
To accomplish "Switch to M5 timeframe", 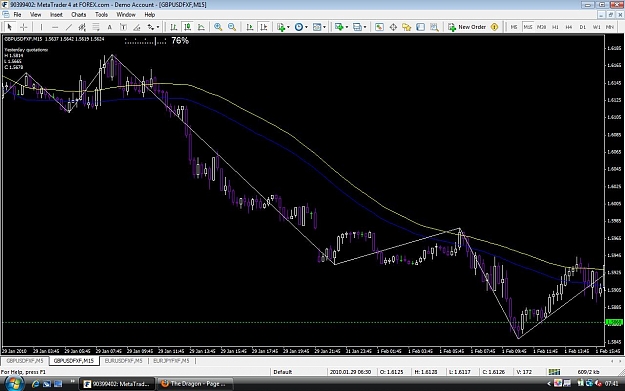I will click(514, 27).
